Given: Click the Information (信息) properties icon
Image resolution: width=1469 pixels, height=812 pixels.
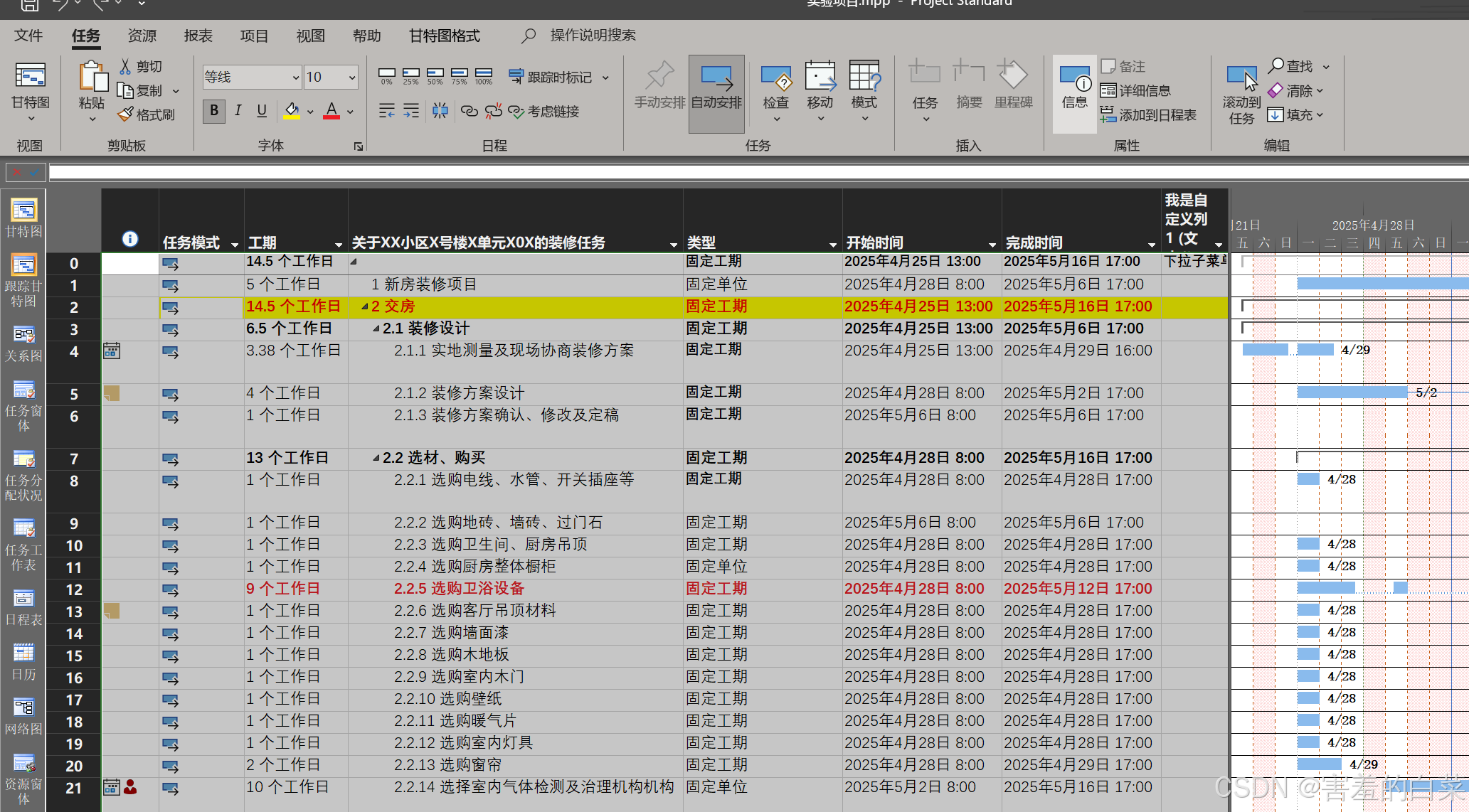Looking at the screenshot, I should [x=1074, y=78].
